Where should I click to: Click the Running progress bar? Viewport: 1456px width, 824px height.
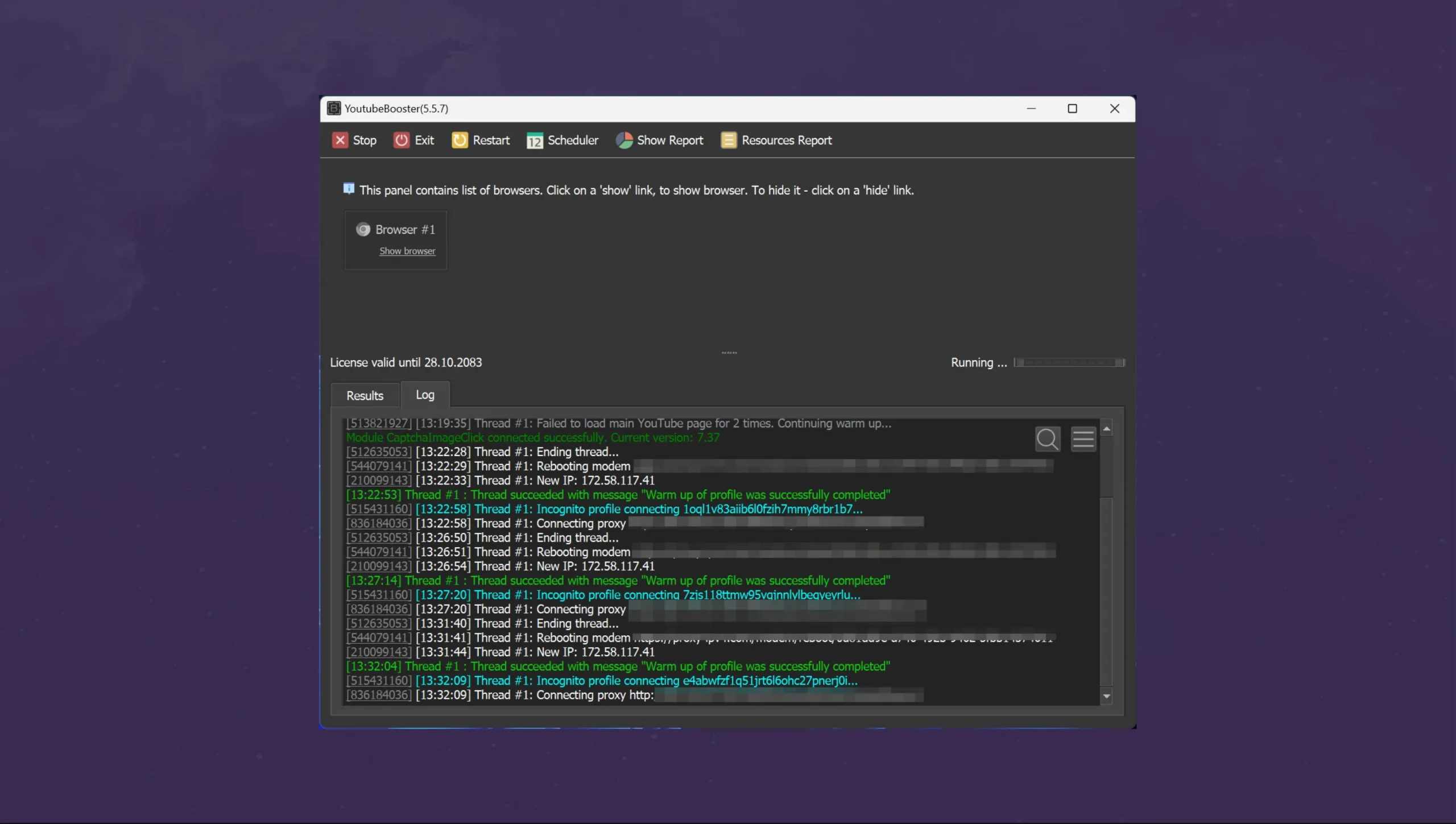1069,363
